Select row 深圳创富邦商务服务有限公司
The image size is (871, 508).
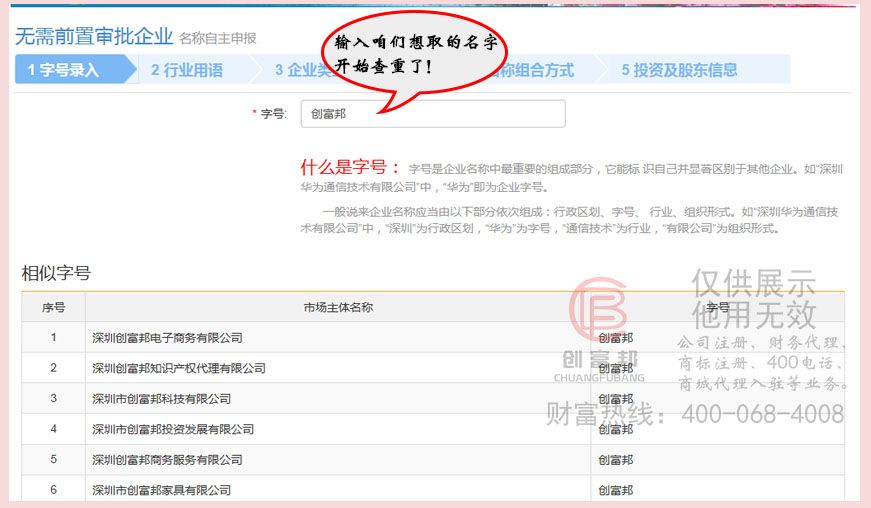[433, 459]
